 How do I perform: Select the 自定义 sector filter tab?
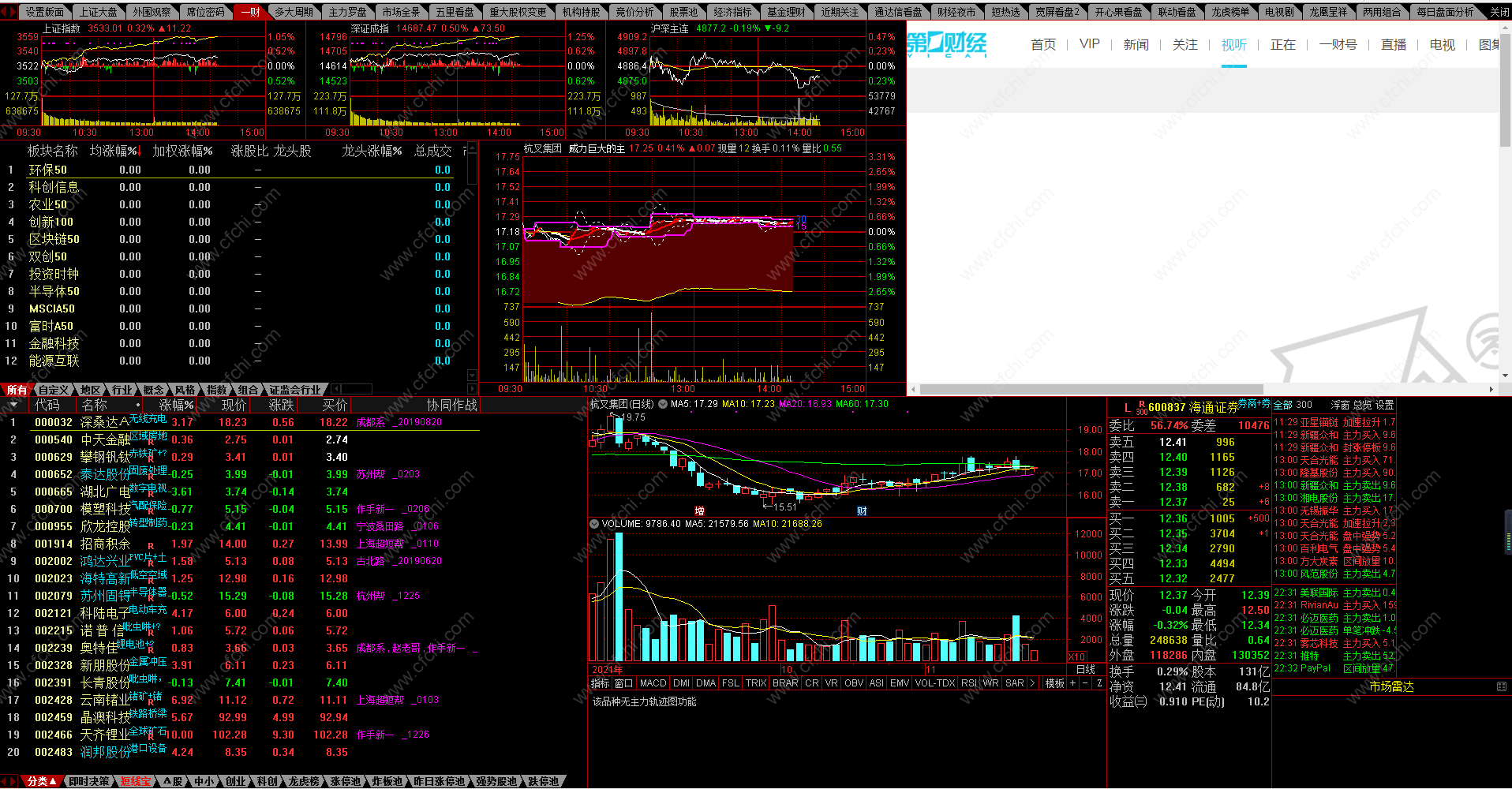[54, 390]
